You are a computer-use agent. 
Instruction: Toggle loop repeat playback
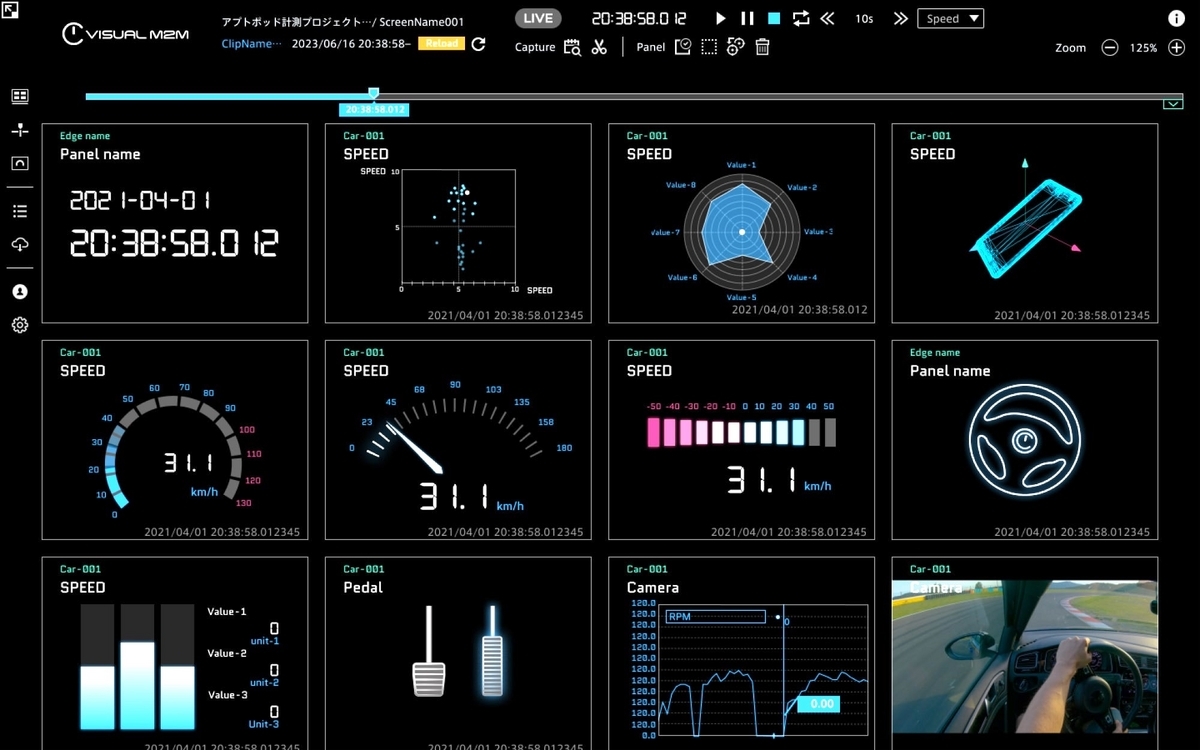tap(801, 19)
